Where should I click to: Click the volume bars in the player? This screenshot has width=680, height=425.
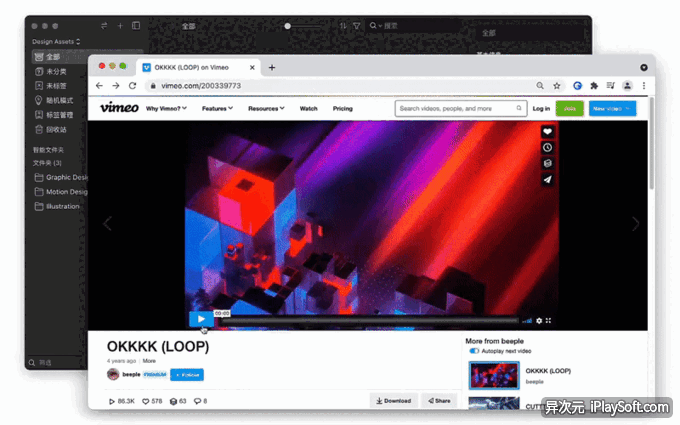(x=527, y=321)
